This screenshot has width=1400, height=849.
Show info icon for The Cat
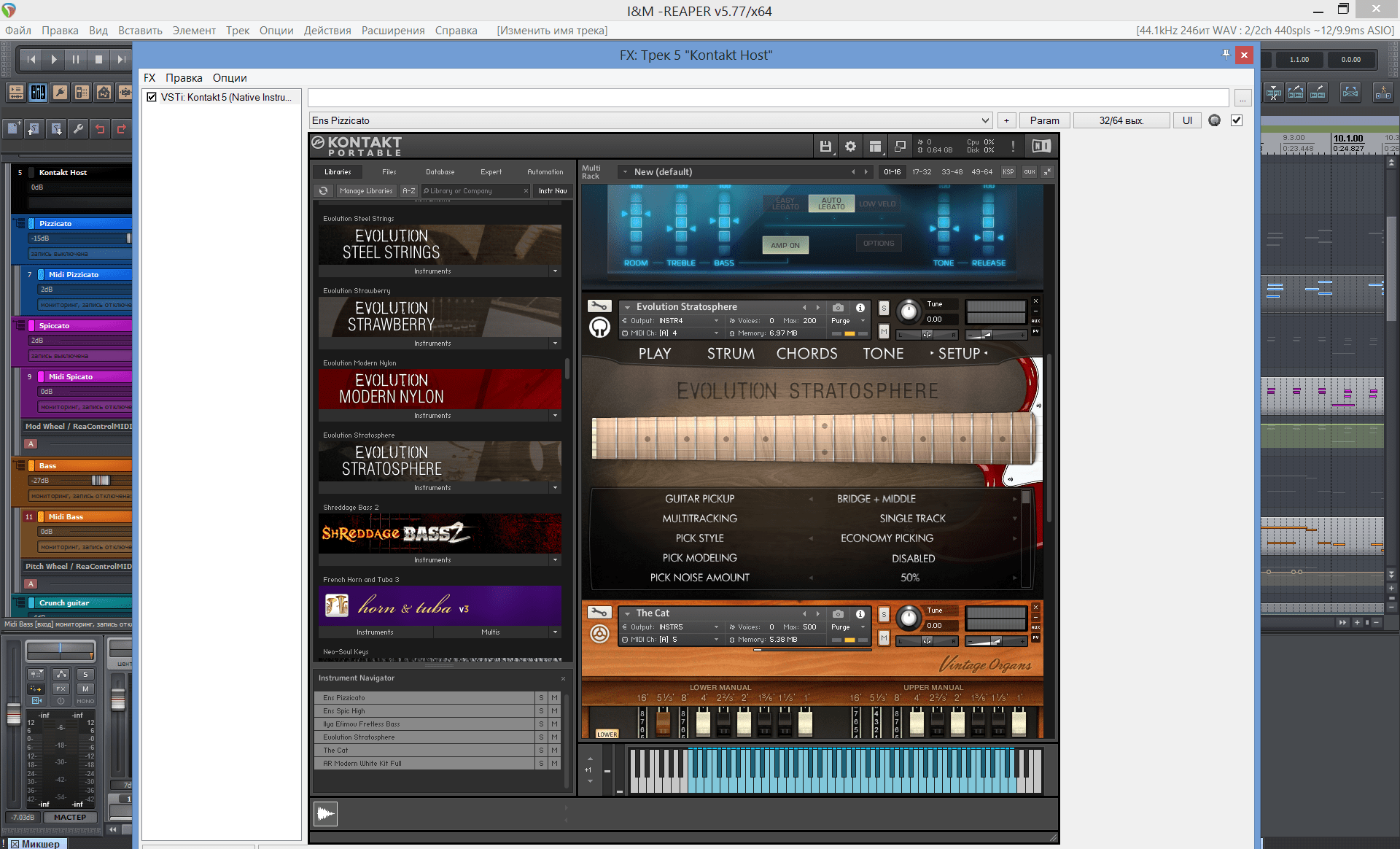(x=860, y=614)
